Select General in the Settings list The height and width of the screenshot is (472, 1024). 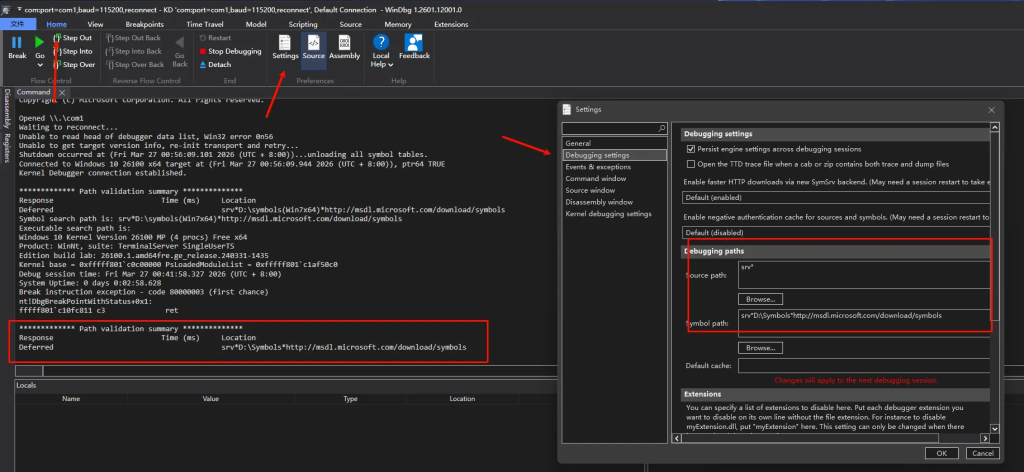(615, 143)
